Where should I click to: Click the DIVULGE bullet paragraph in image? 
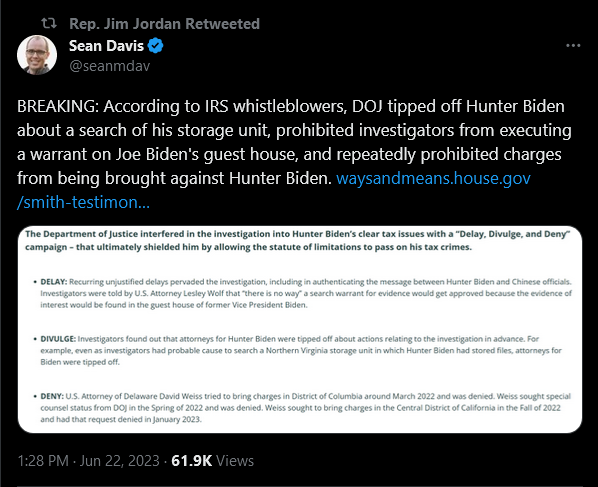(301, 350)
